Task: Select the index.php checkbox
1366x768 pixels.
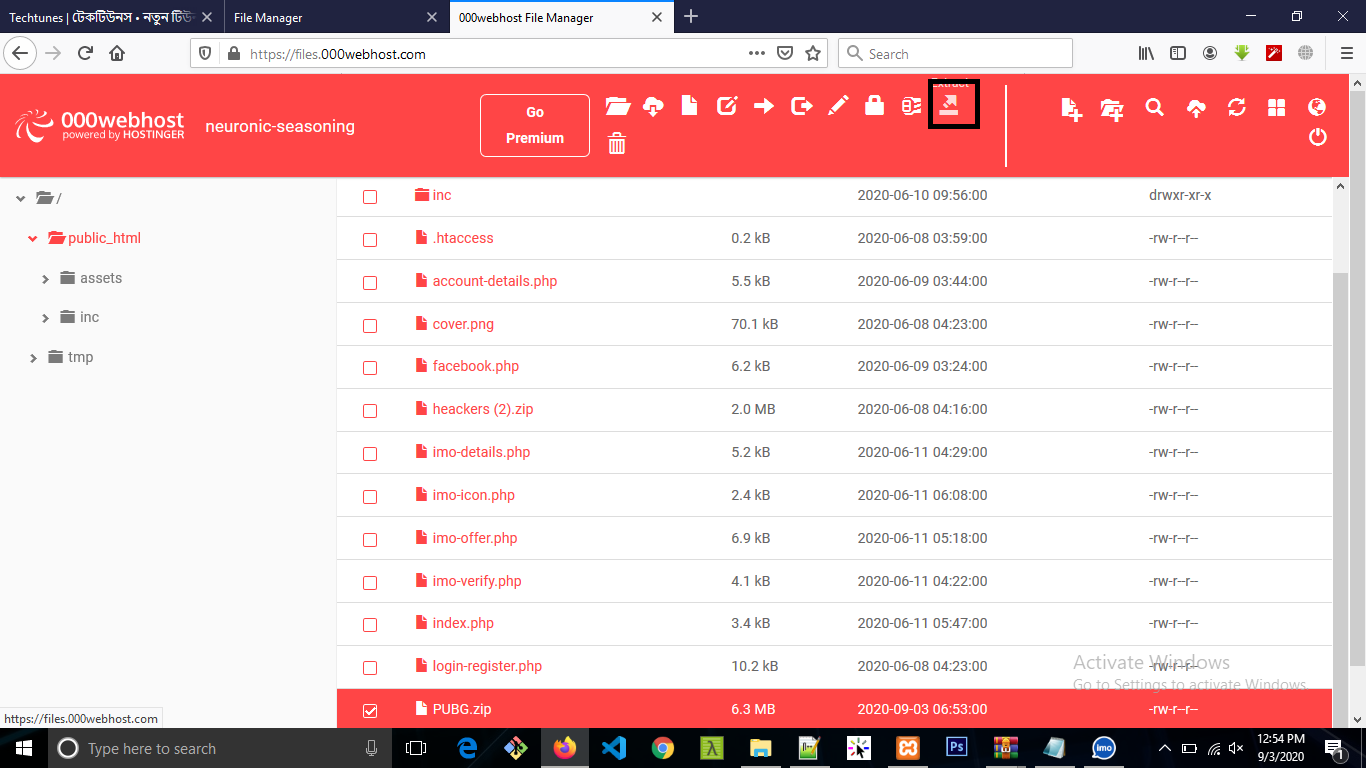Action: coord(370,625)
